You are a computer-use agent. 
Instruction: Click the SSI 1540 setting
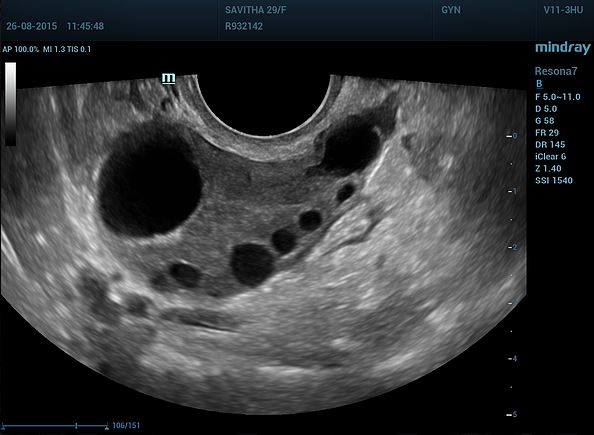[554, 180]
